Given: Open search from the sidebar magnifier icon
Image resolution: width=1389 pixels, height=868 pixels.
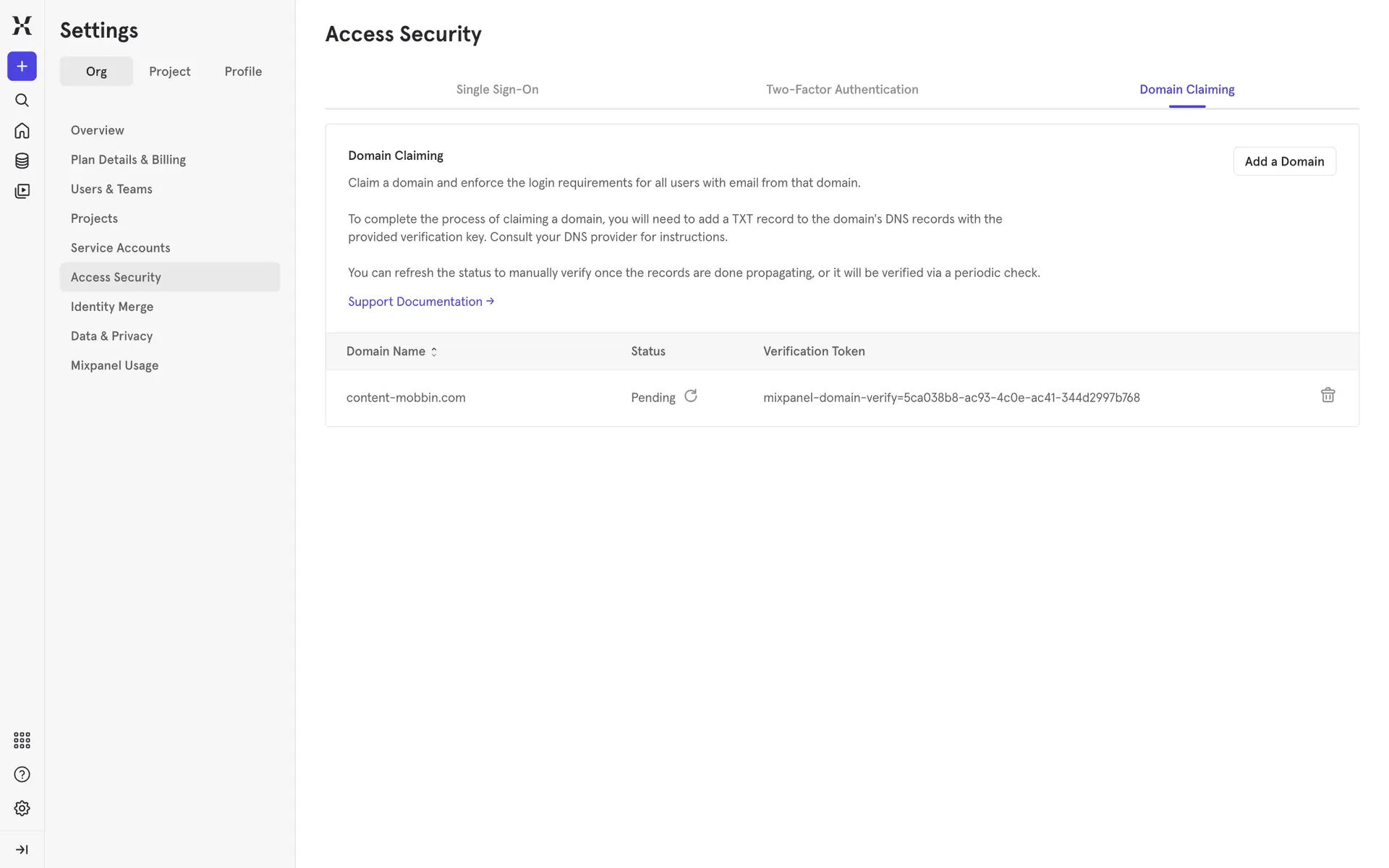Looking at the screenshot, I should pyautogui.click(x=22, y=100).
